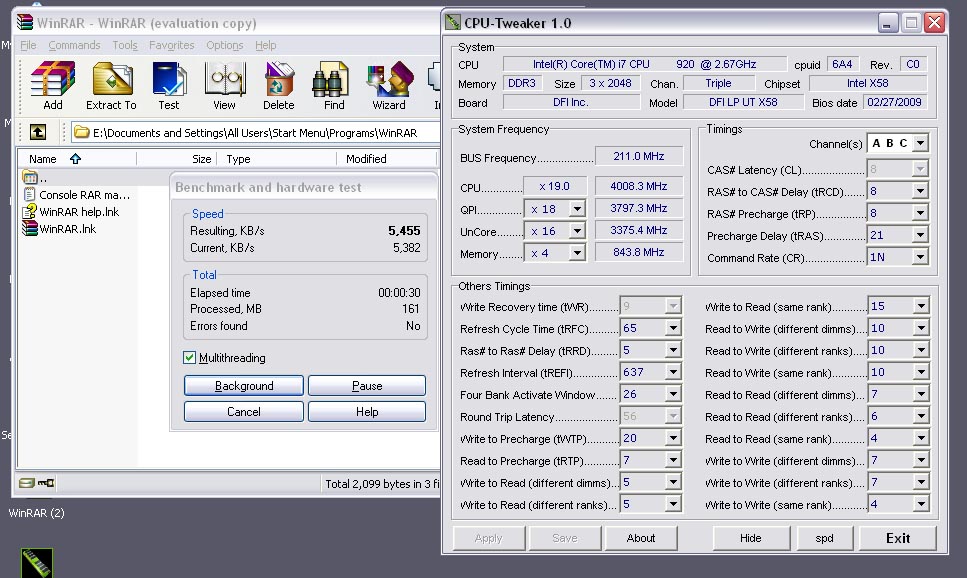Pause the benchmark test
The height and width of the screenshot is (578, 967).
click(367, 386)
